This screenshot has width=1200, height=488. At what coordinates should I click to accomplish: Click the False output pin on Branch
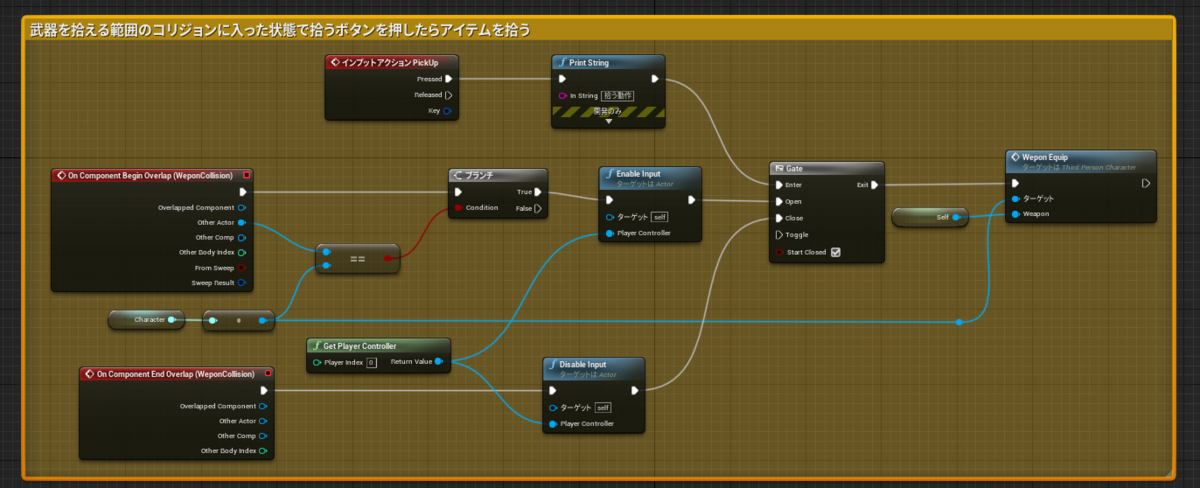click(x=537, y=208)
